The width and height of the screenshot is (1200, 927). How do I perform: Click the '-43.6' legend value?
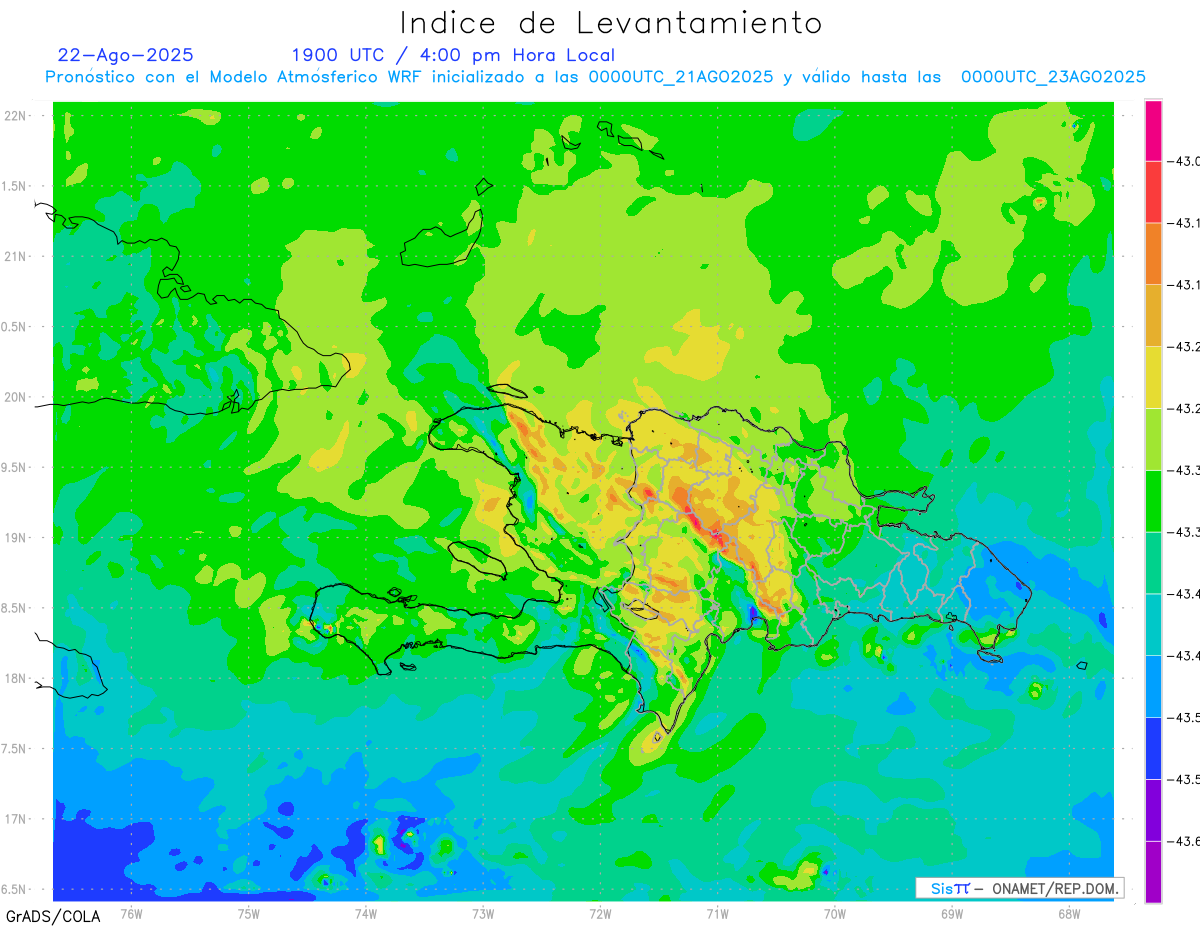(x=1185, y=841)
